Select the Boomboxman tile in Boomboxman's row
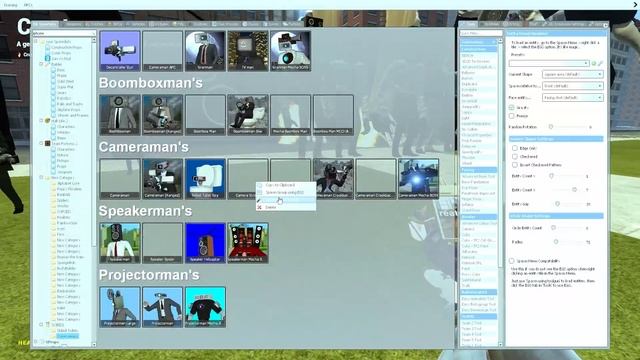The height and width of the screenshot is (360, 640). 120,115
